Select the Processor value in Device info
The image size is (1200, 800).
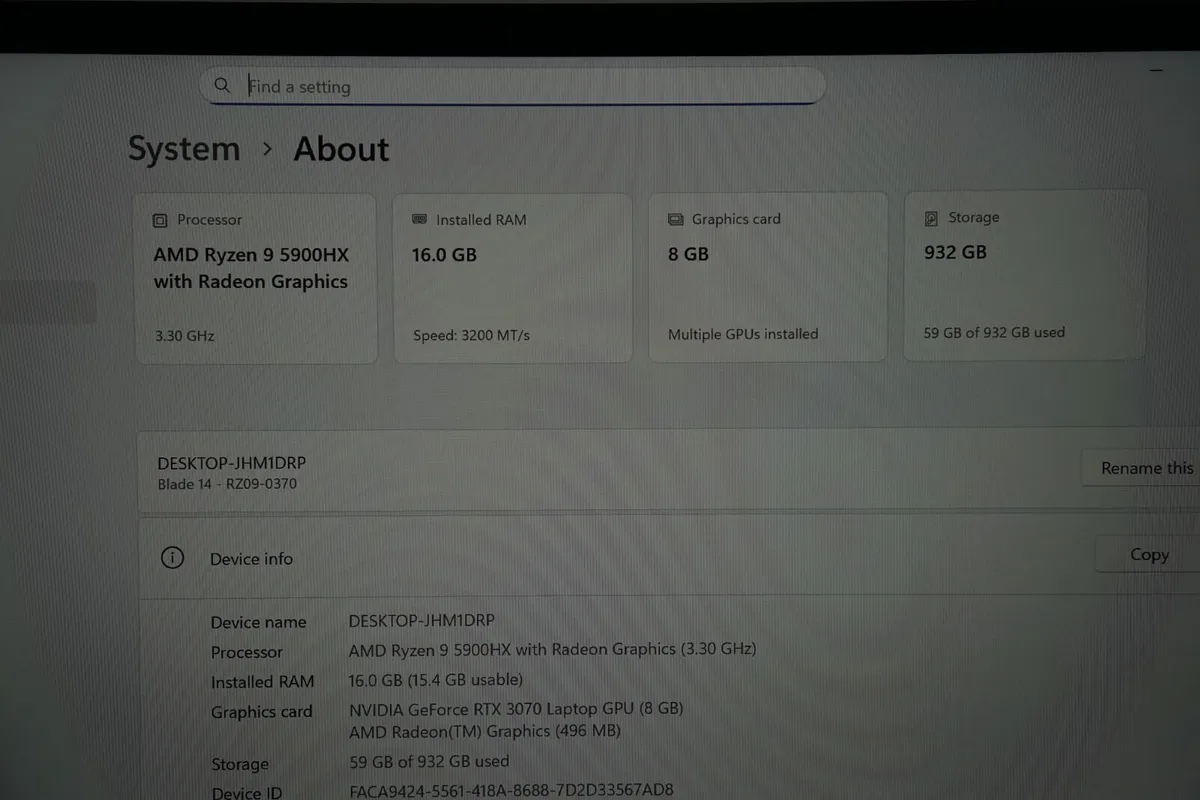[x=552, y=649]
